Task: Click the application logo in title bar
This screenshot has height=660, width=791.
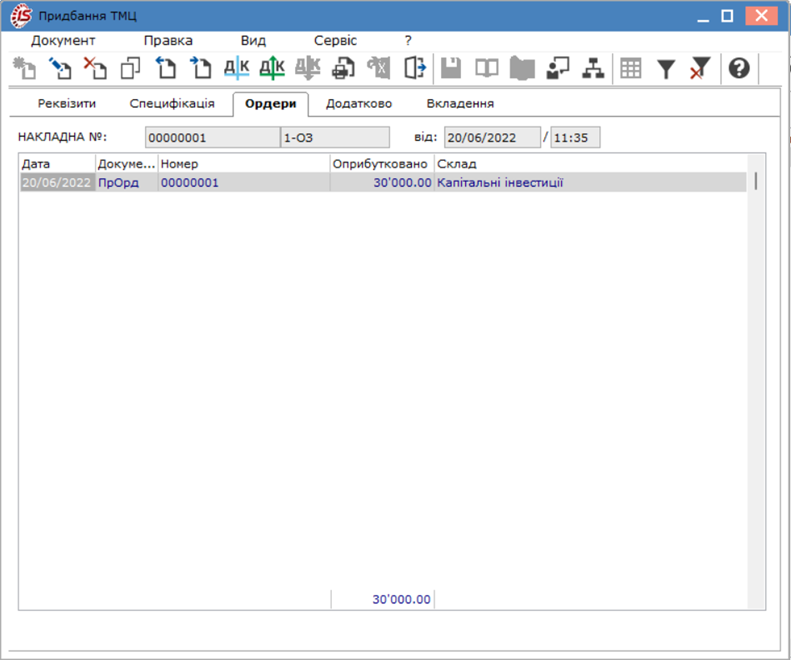Action: point(21,16)
